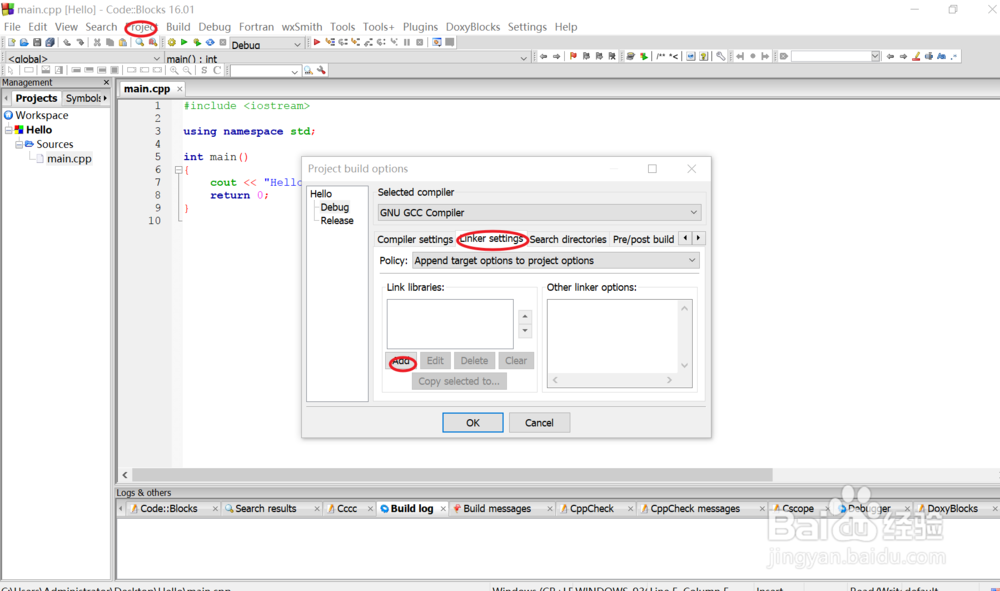The height and width of the screenshot is (591, 1000).
Task: Click the Clear bookmarks flag icon
Action: point(612,56)
